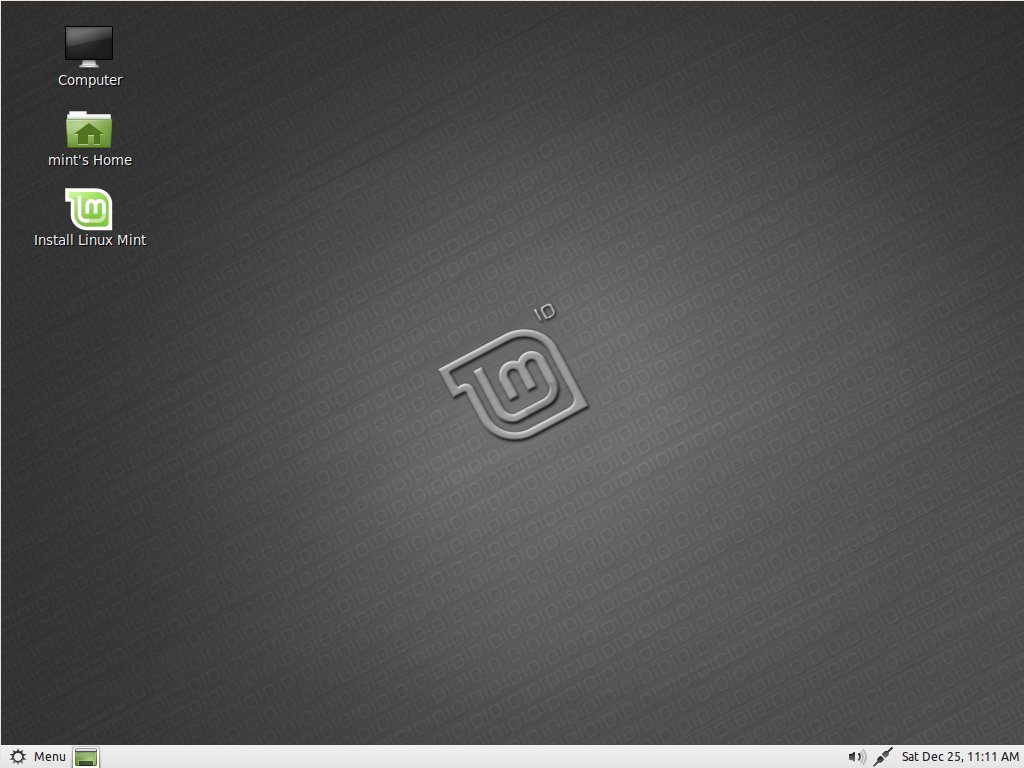This screenshot has height=768, width=1024.
Task: Click the Show Desktop panel icon
Action: click(86, 757)
